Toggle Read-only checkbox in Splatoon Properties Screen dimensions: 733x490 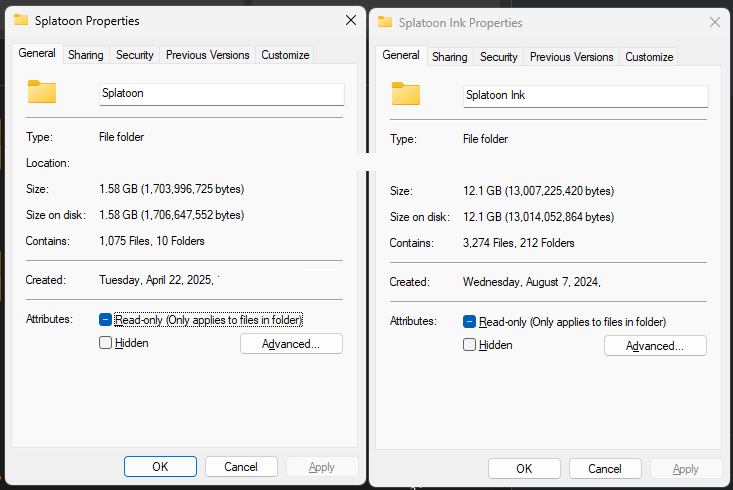coord(105,320)
